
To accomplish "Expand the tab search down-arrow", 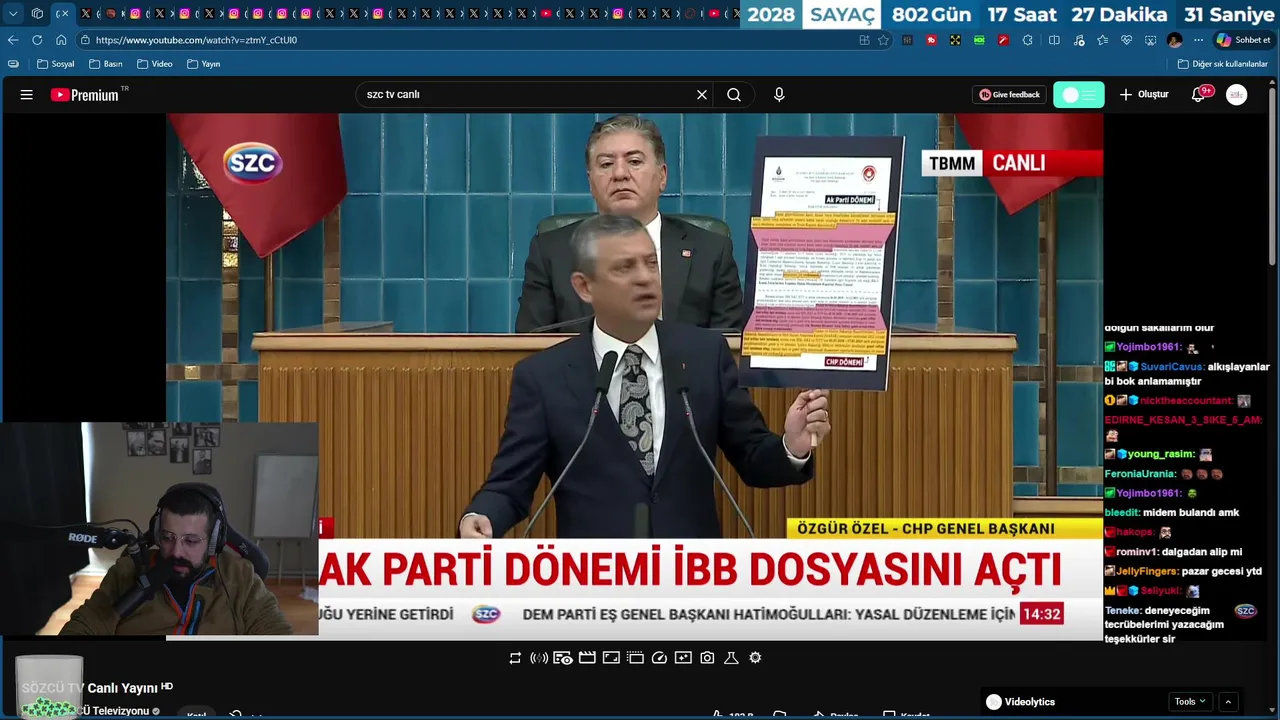I will (13, 14).
